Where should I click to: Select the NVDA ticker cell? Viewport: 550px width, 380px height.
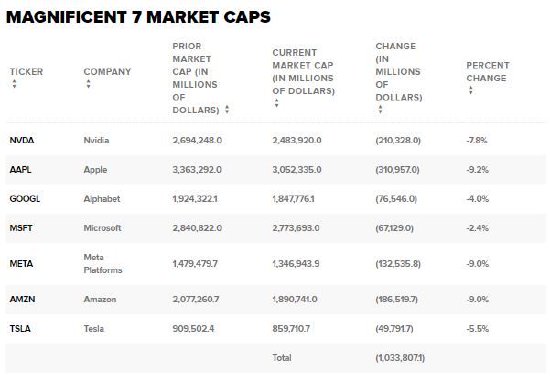tap(22, 140)
